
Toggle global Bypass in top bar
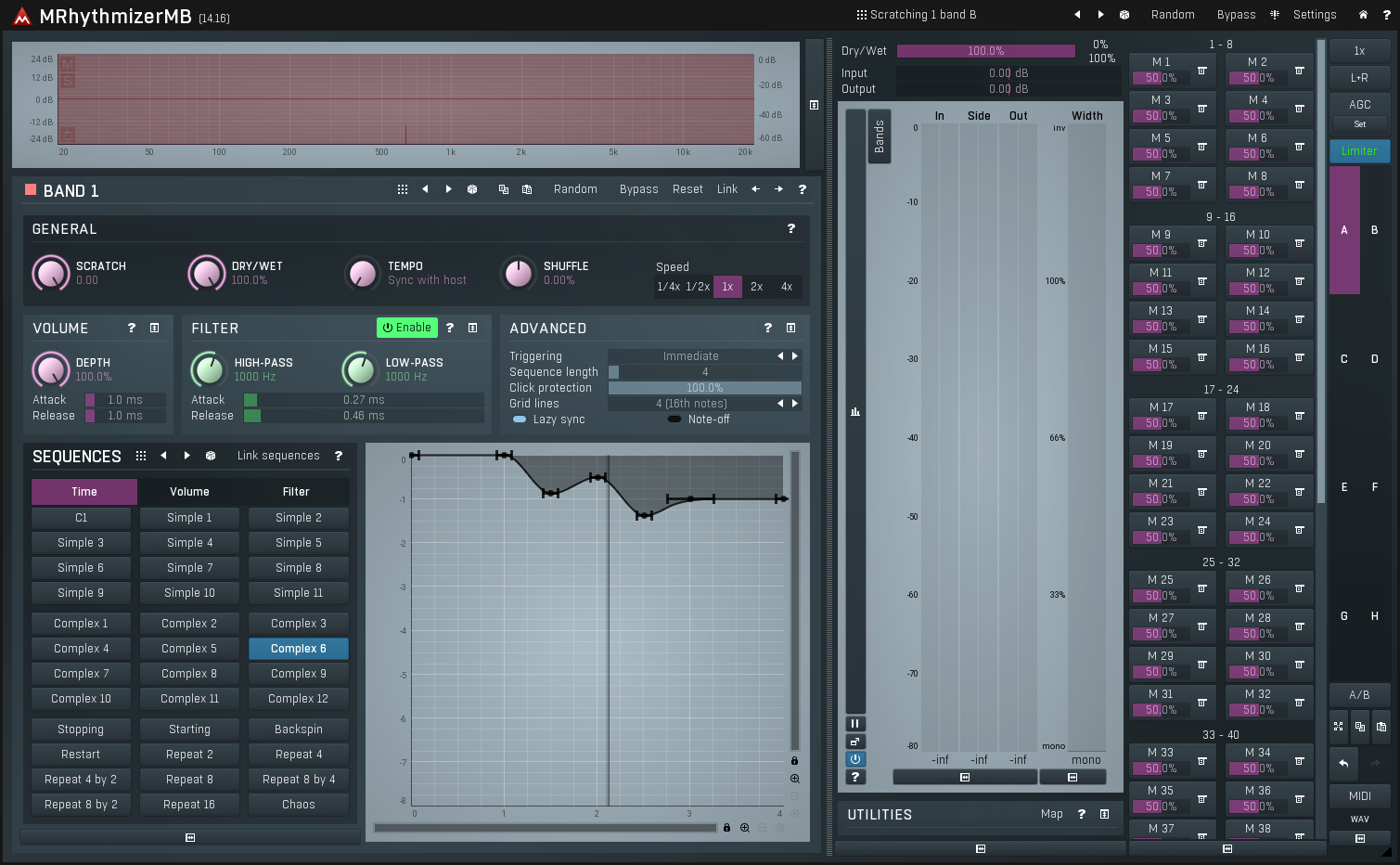tap(1236, 15)
